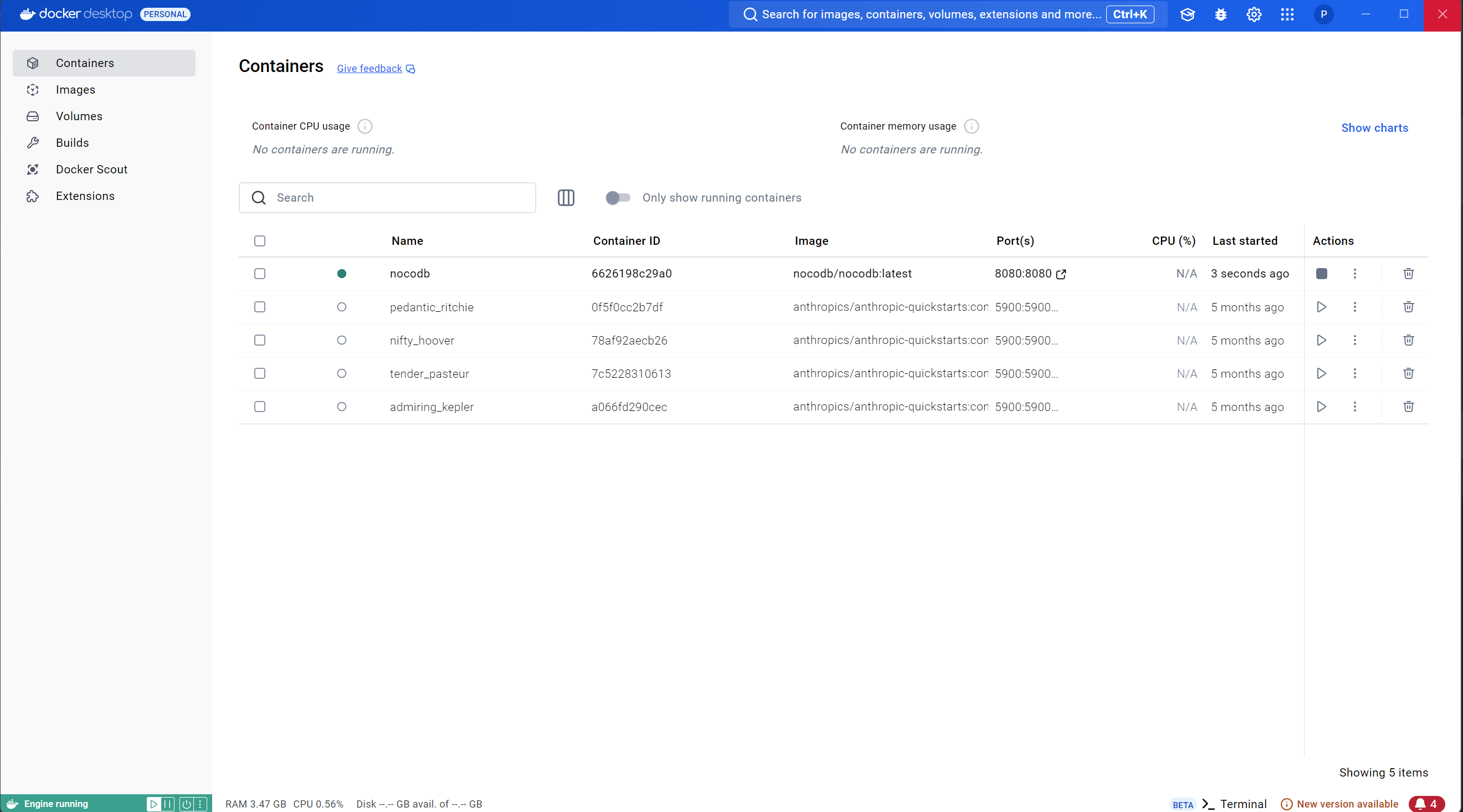Open the troubleshoot bug icon
The width and height of the screenshot is (1463, 812).
pos(1220,14)
